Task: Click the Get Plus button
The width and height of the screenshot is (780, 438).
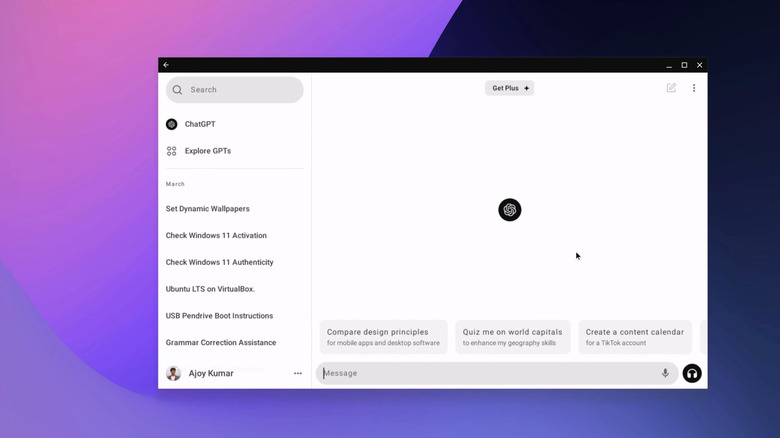Action: pos(509,88)
